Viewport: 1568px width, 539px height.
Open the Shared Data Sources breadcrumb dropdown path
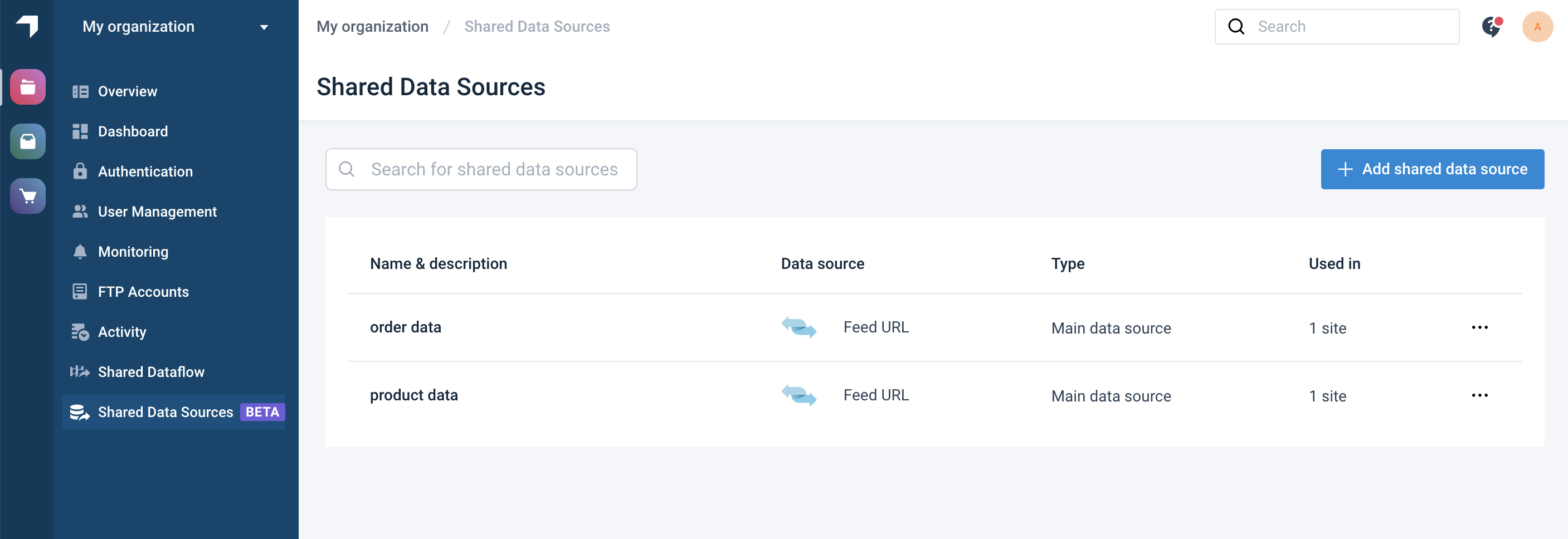(x=537, y=26)
